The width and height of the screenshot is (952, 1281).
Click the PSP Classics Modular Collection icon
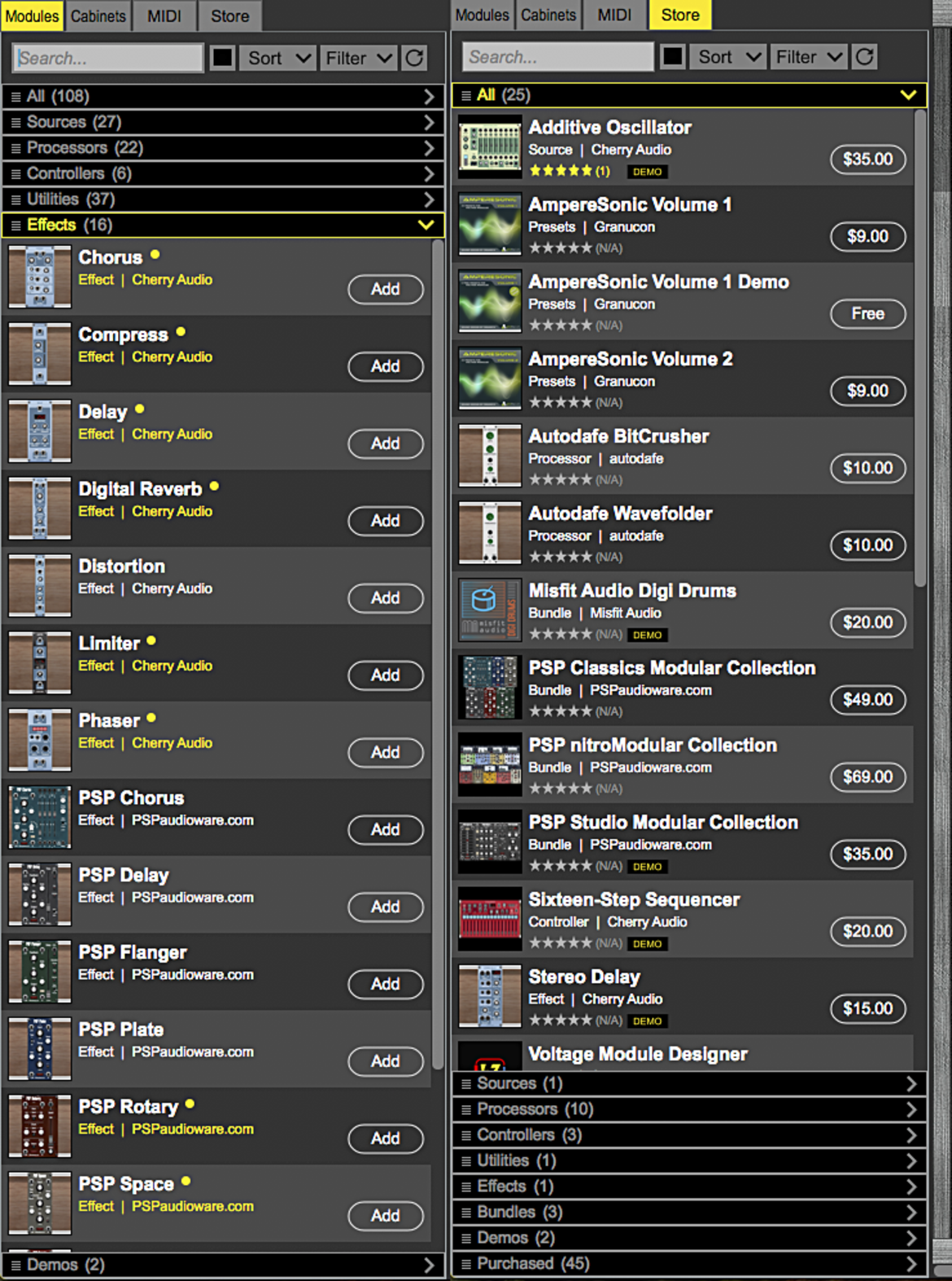point(490,689)
